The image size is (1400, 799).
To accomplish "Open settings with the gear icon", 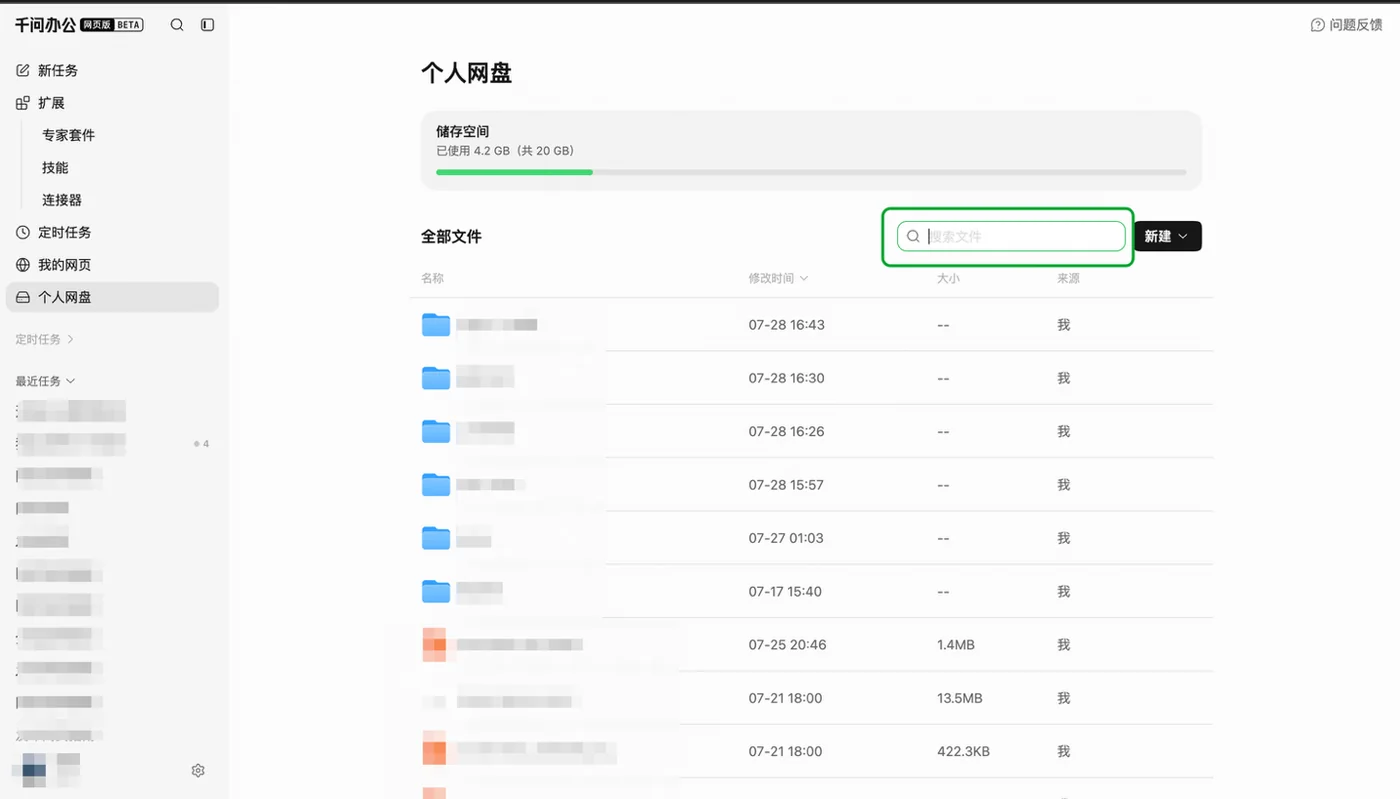I will (x=198, y=770).
